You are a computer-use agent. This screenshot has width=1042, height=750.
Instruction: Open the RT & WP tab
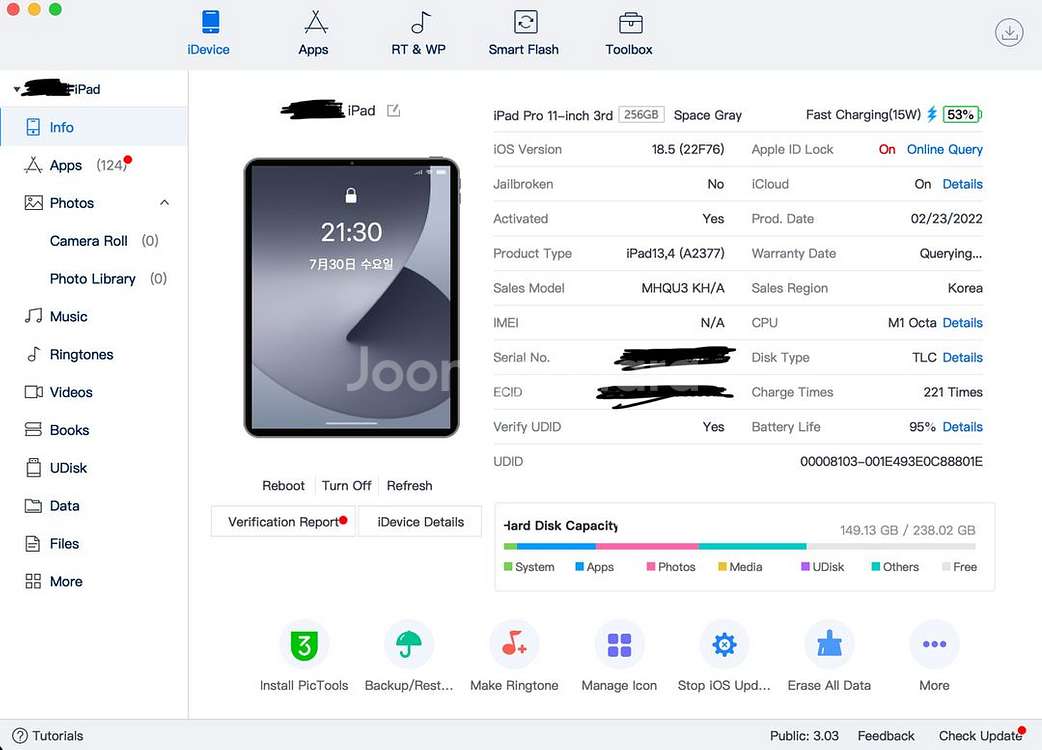419,33
